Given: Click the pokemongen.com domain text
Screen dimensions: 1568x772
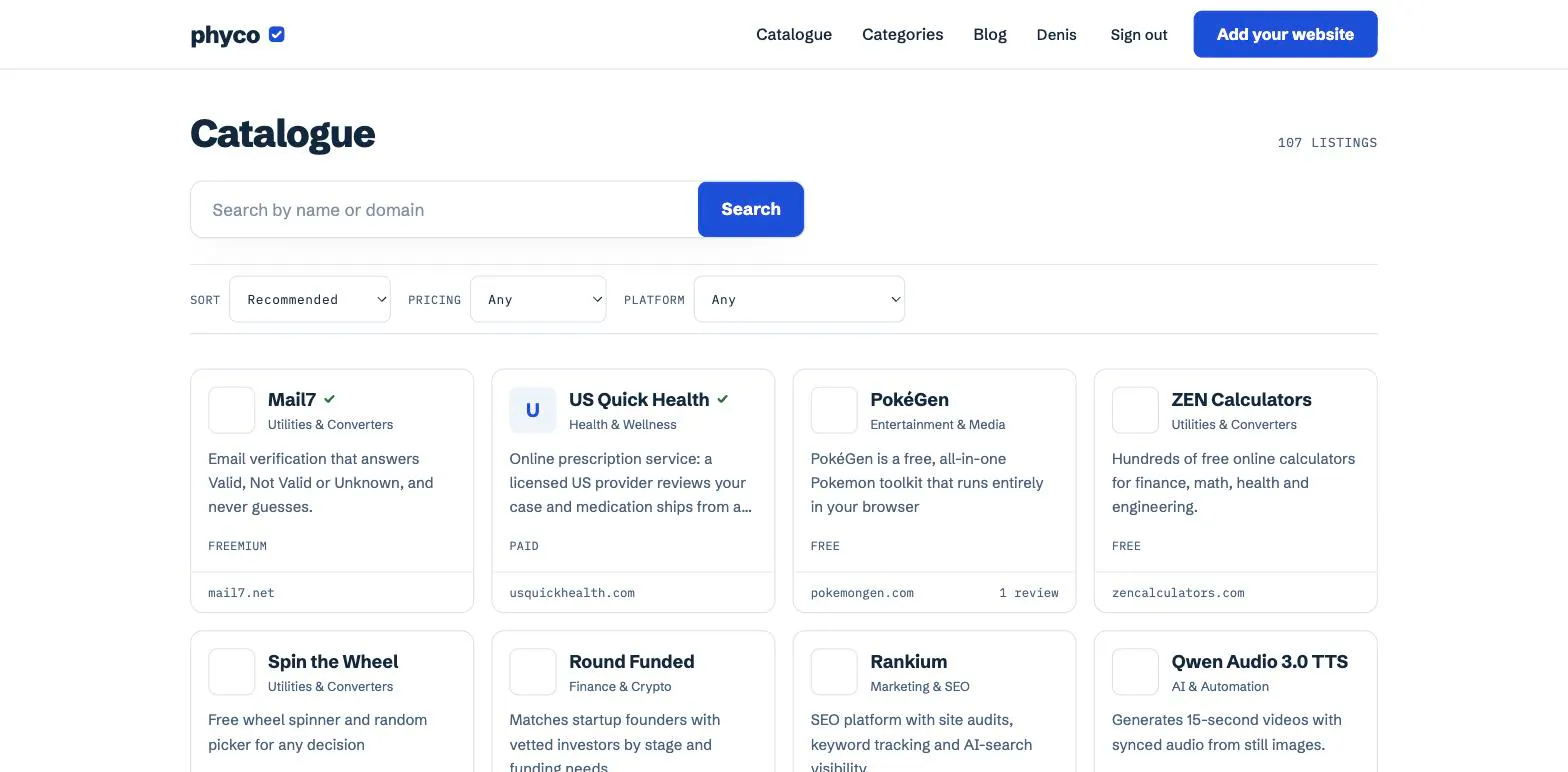Looking at the screenshot, I should coord(862,593).
